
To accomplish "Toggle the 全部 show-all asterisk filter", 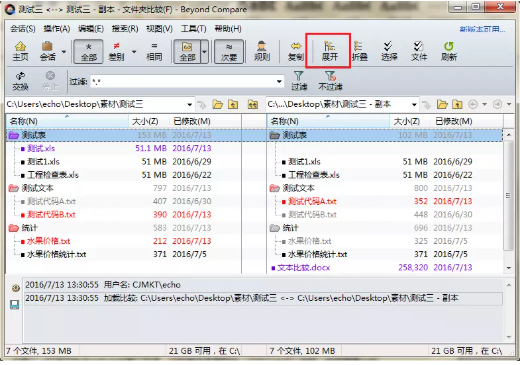I will pos(89,51).
